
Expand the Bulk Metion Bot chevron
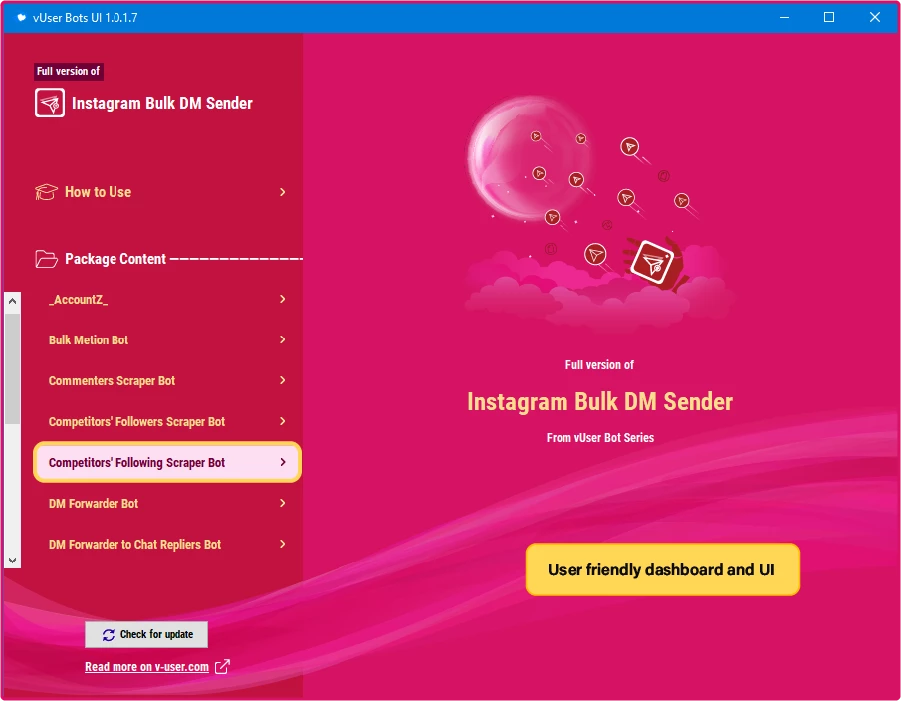click(282, 340)
